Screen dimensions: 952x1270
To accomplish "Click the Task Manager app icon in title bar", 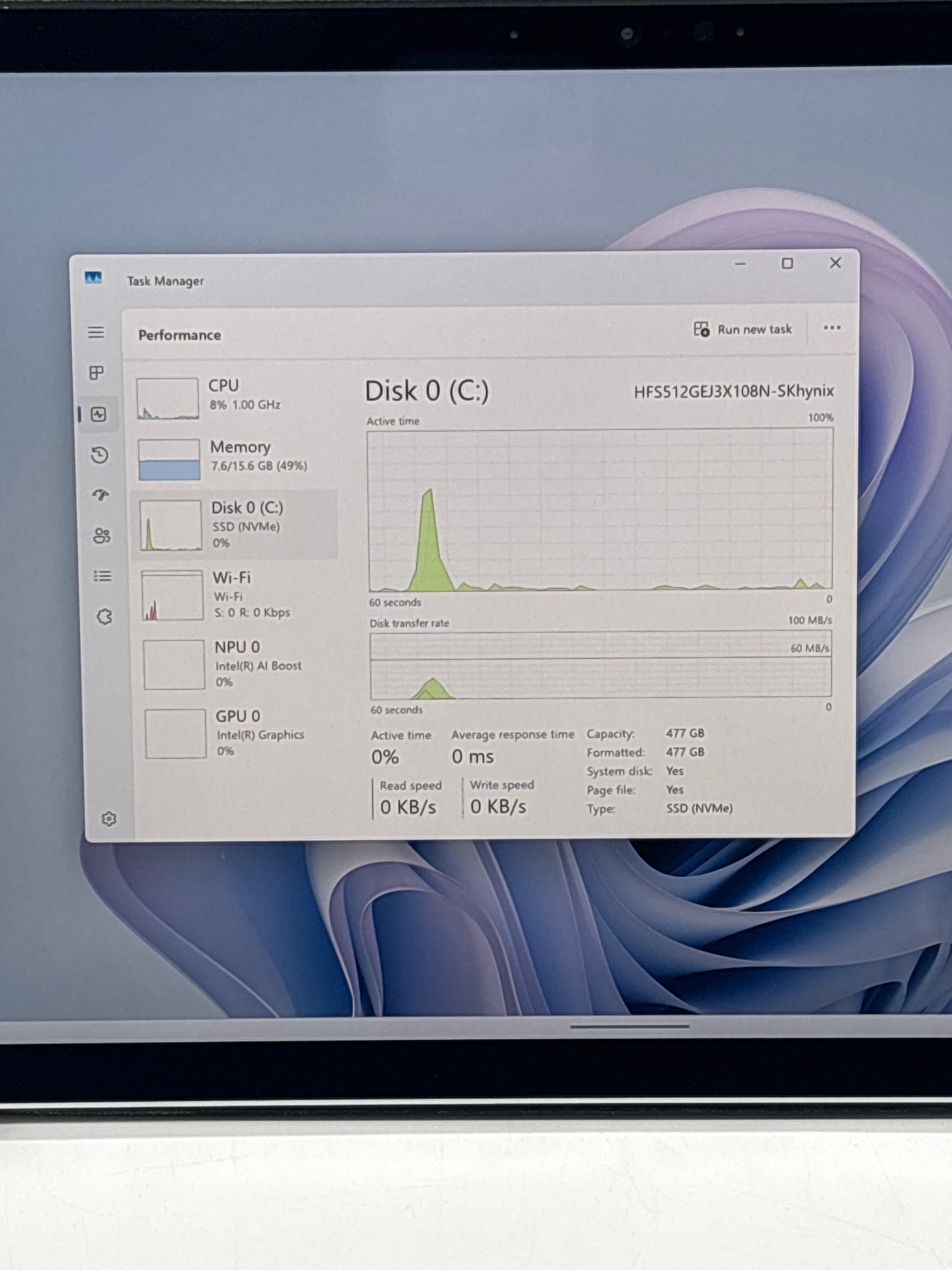I will [93, 278].
